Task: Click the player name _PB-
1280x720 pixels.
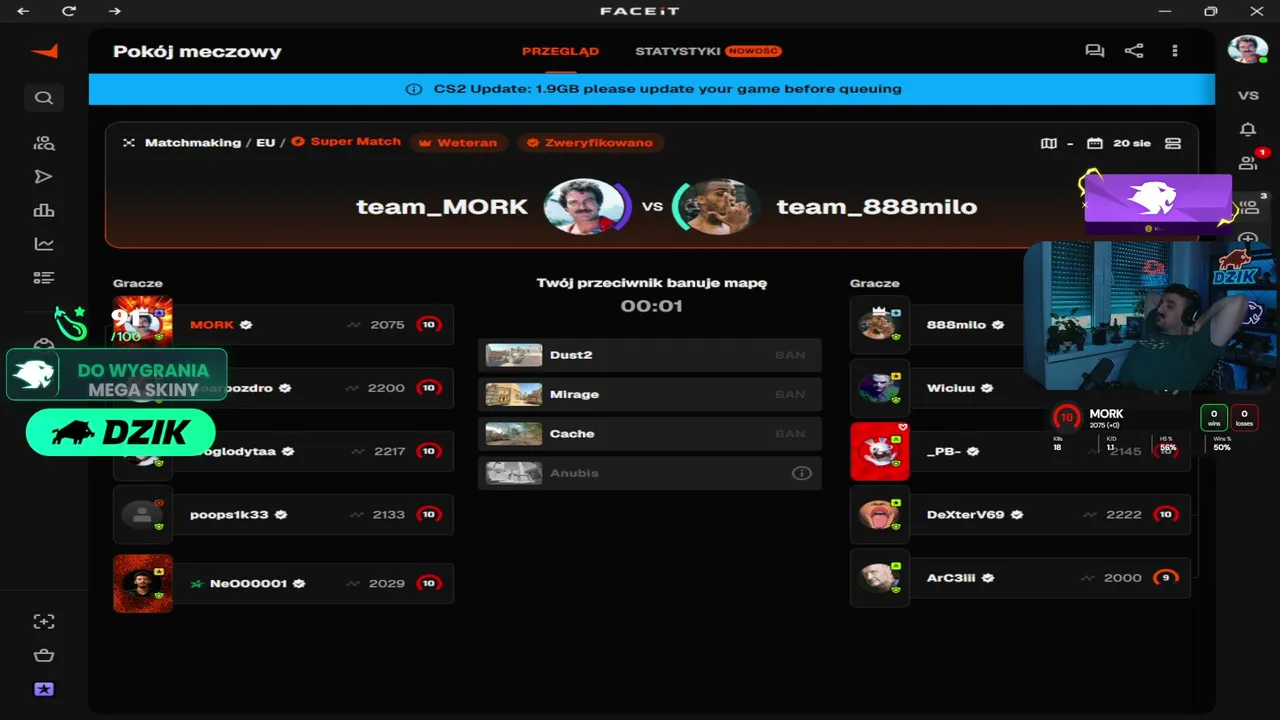Action: [944, 452]
